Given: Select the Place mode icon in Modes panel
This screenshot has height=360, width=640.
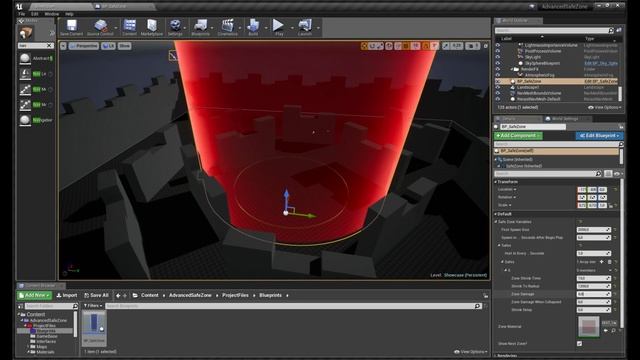Looking at the screenshot, I should (x=26, y=32).
